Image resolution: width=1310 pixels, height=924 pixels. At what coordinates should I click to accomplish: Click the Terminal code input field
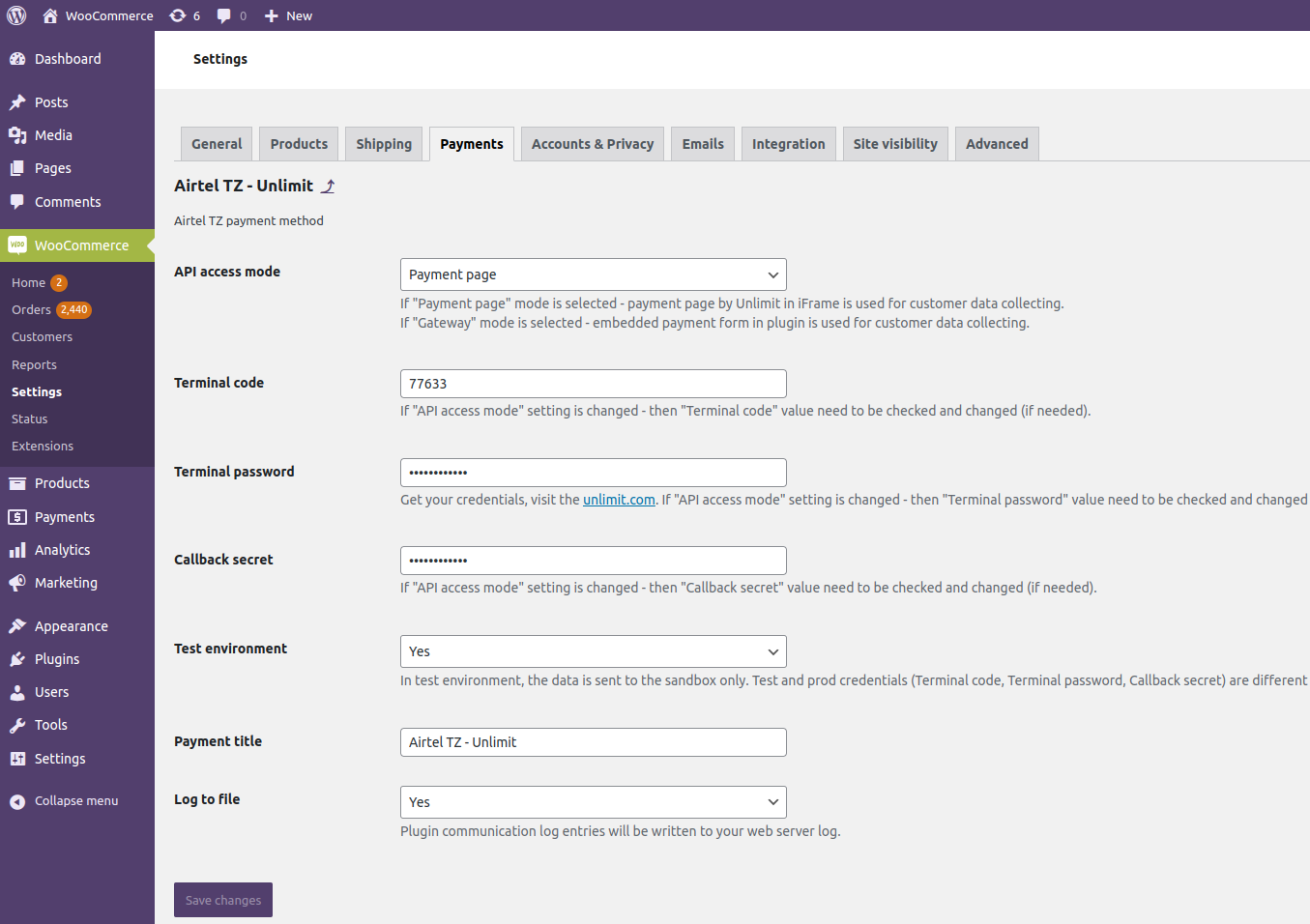click(594, 384)
